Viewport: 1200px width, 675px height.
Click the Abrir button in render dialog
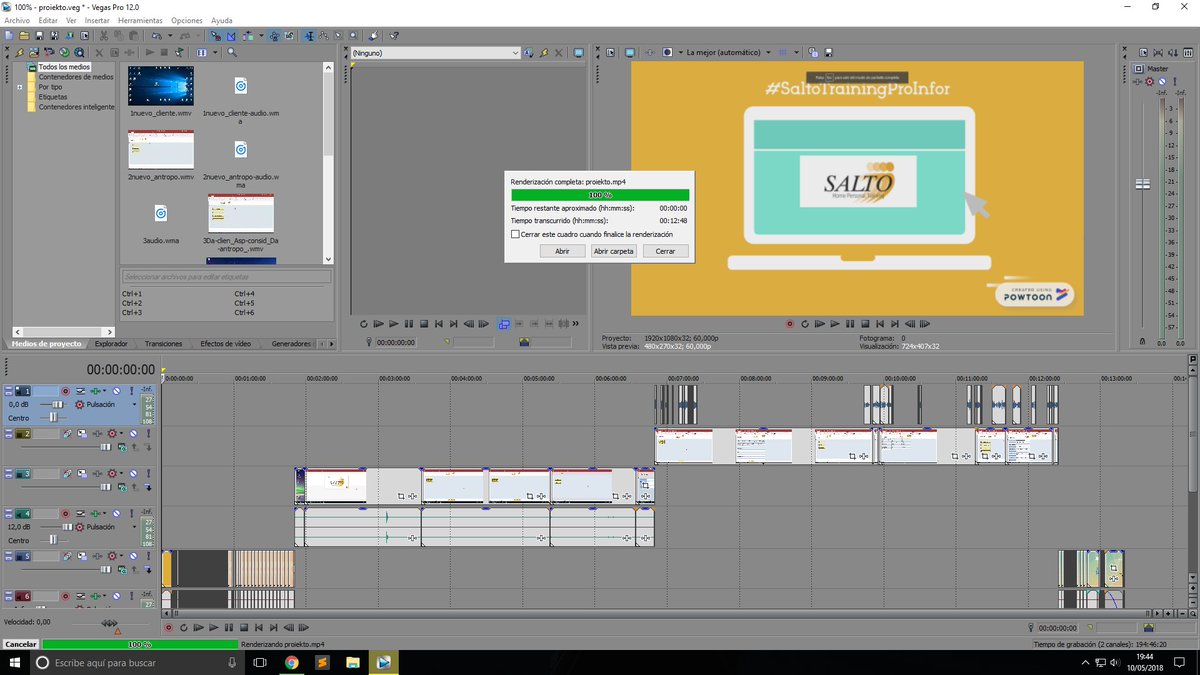click(562, 251)
